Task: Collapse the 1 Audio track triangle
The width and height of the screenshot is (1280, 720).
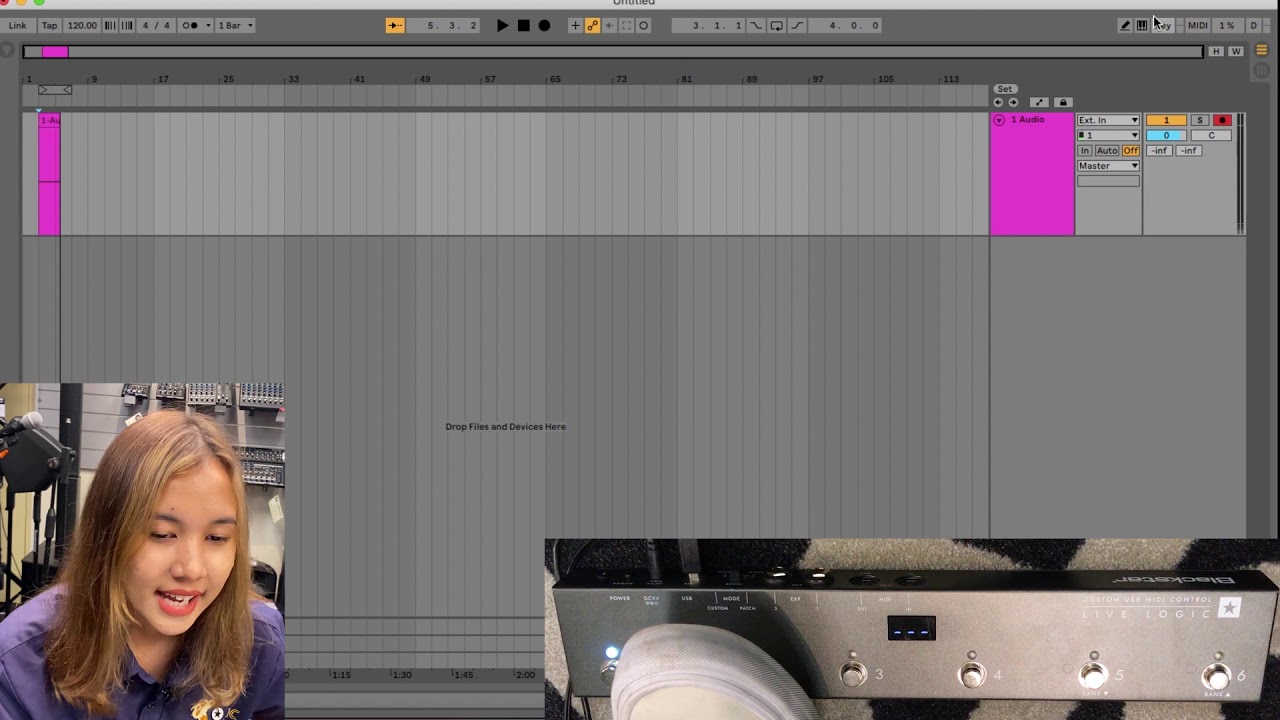Action: 998,120
